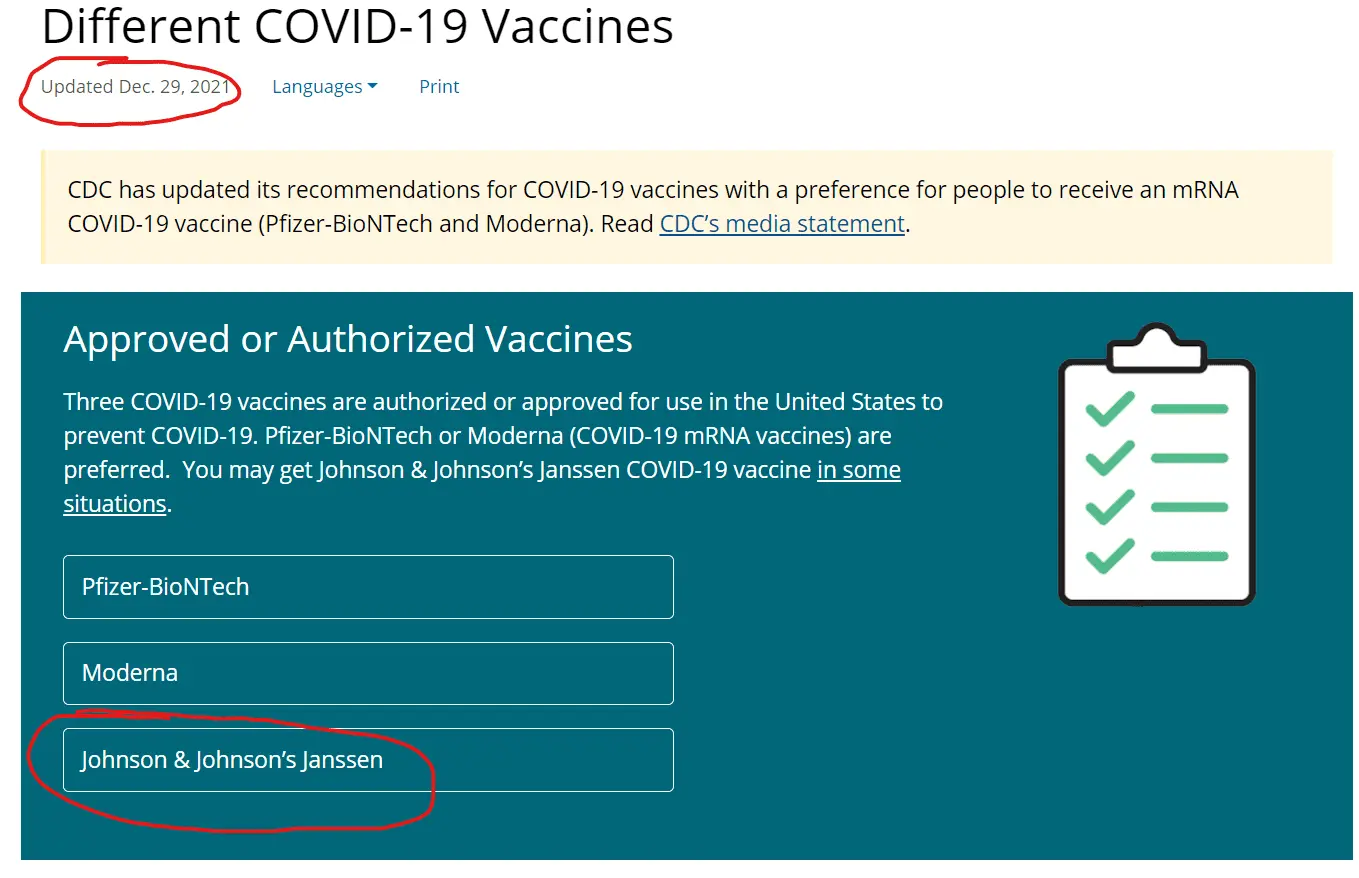This screenshot has height=878, width=1359.
Task: Click the first checkmark on the clipboard
Action: (x=1110, y=409)
